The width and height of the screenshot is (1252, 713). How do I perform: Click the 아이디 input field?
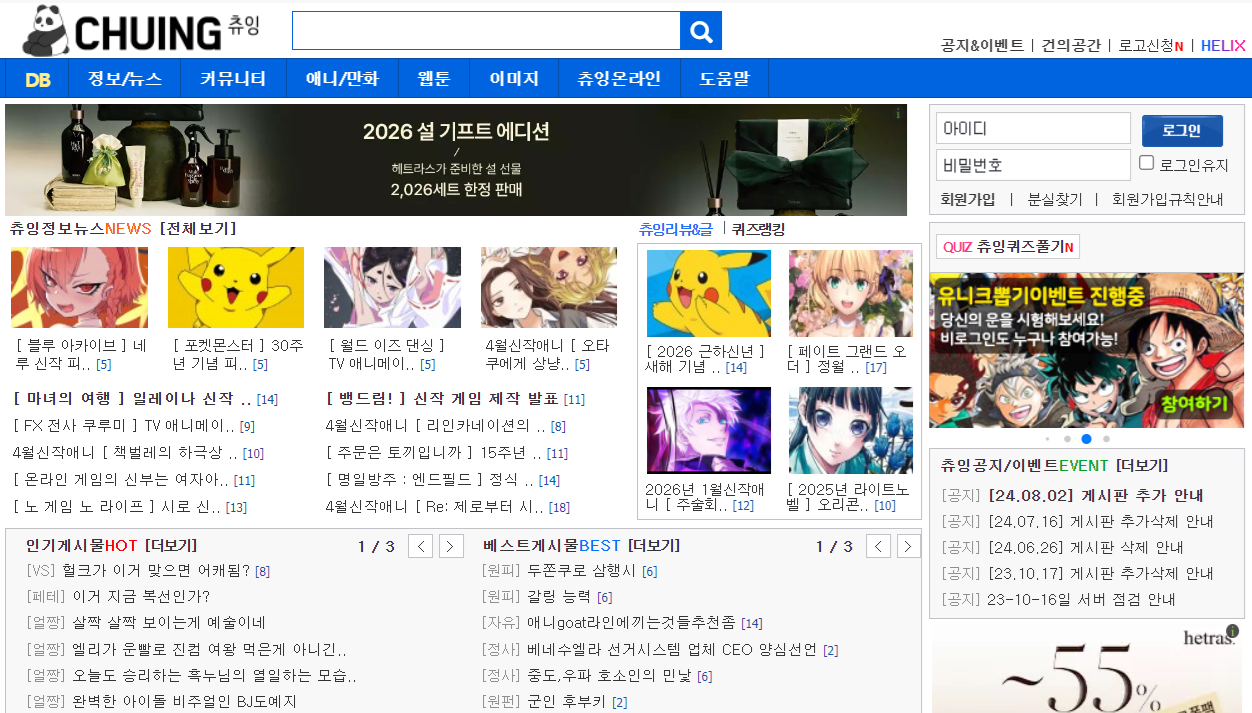(x=1033, y=129)
